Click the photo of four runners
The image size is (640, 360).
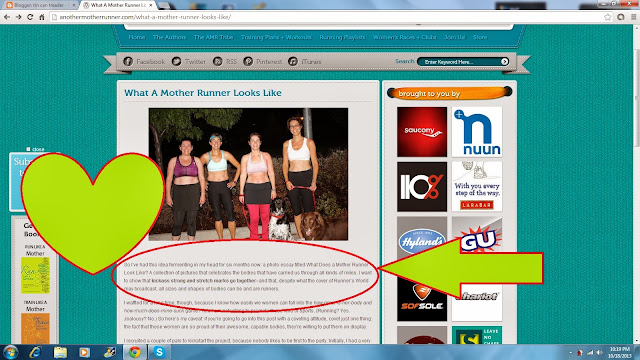[248, 174]
